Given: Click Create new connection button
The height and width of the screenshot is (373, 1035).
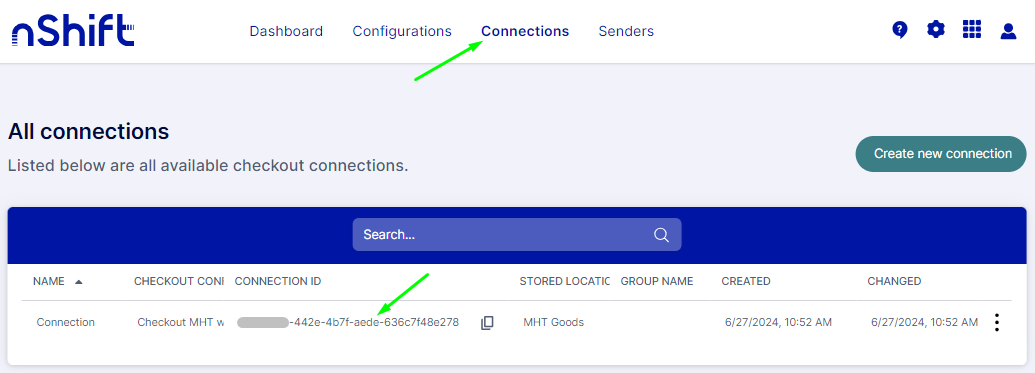Looking at the screenshot, I should click(x=943, y=154).
